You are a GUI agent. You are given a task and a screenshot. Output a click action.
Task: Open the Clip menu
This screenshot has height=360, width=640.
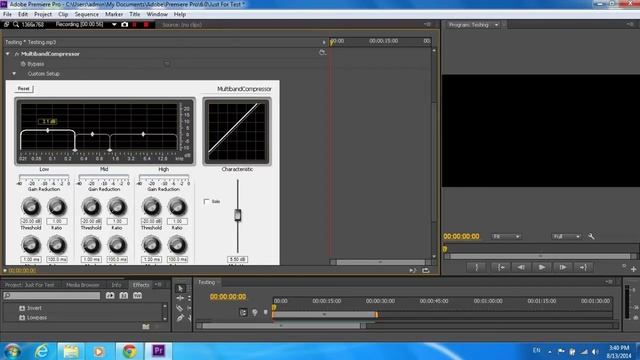[63, 14]
